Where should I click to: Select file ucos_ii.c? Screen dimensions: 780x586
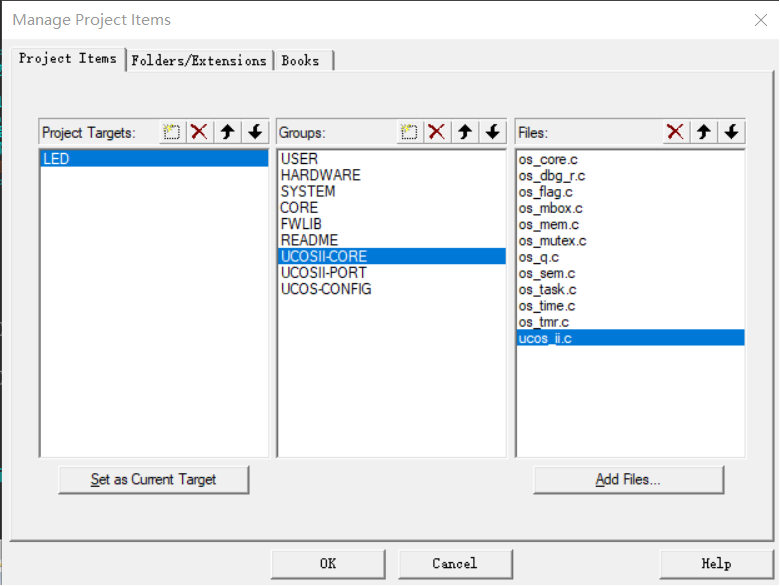pyautogui.click(x=630, y=338)
